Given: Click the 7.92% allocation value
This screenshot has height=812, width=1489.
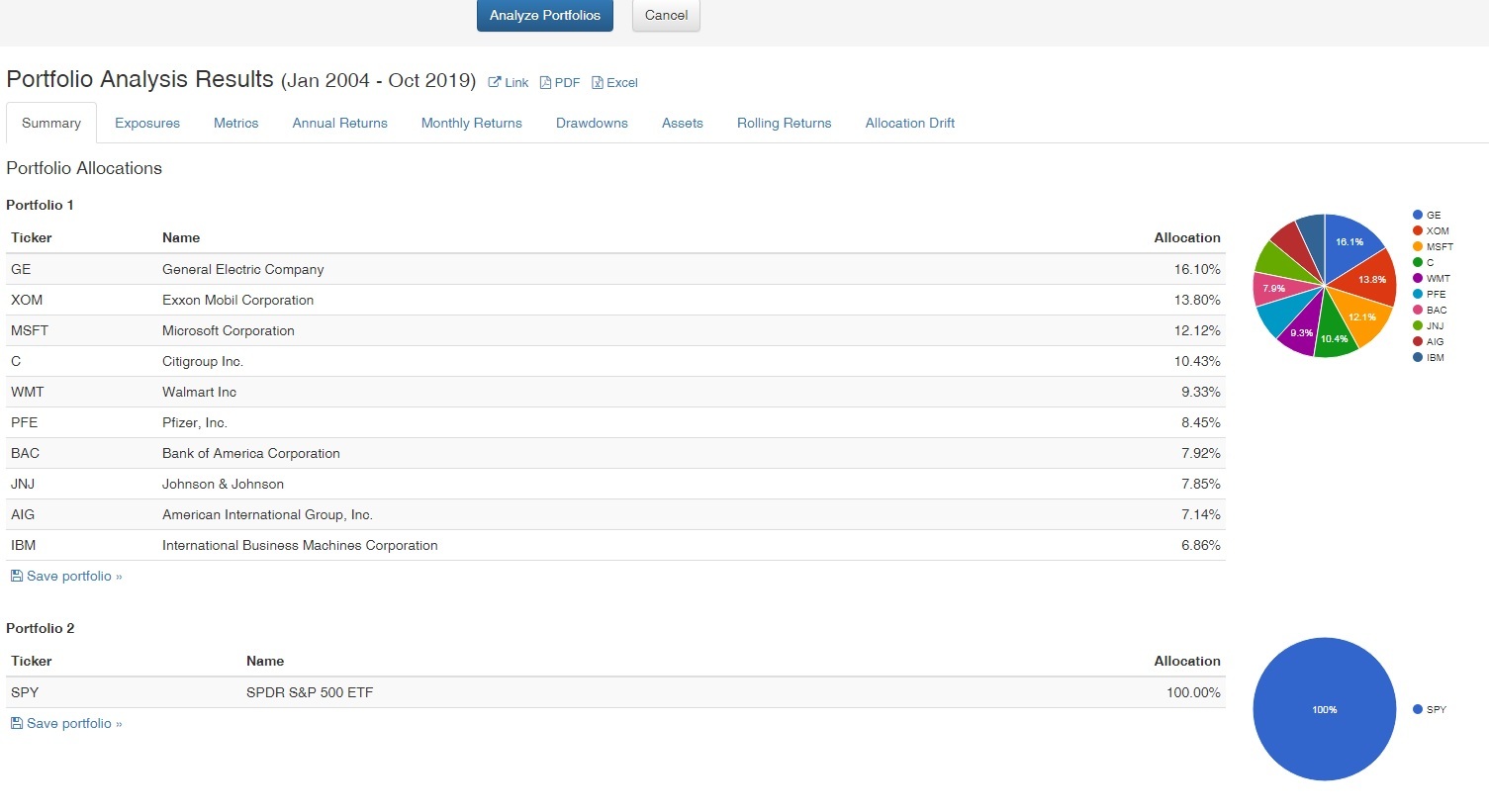Looking at the screenshot, I should [1201, 453].
